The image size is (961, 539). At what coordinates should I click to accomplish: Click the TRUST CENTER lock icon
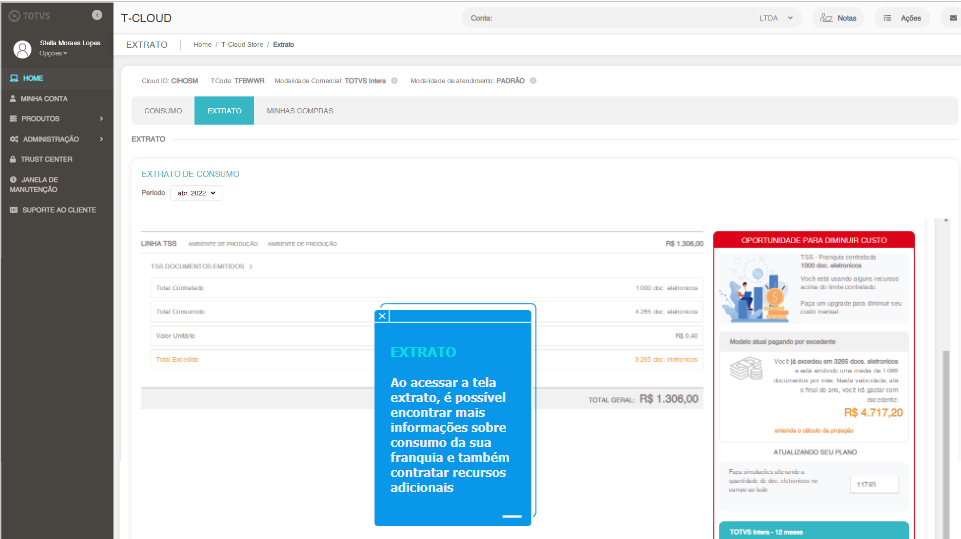[x=13, y=159]
